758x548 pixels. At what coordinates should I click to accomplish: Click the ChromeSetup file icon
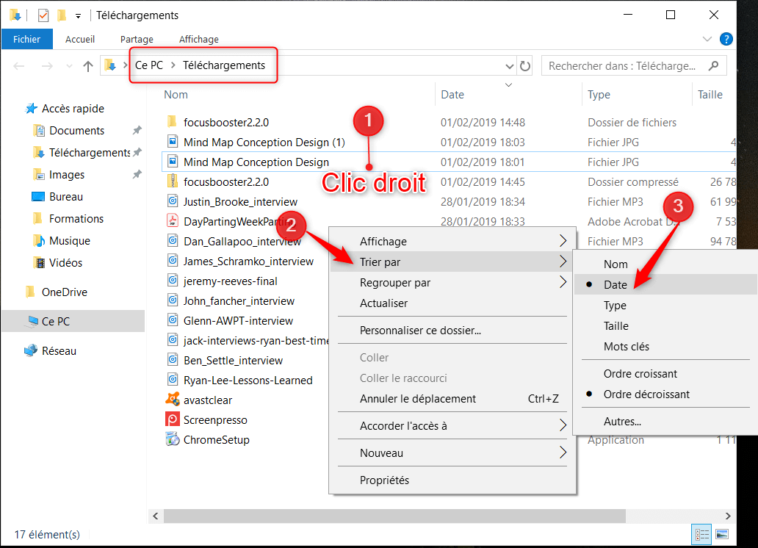[x=172, y=440]
